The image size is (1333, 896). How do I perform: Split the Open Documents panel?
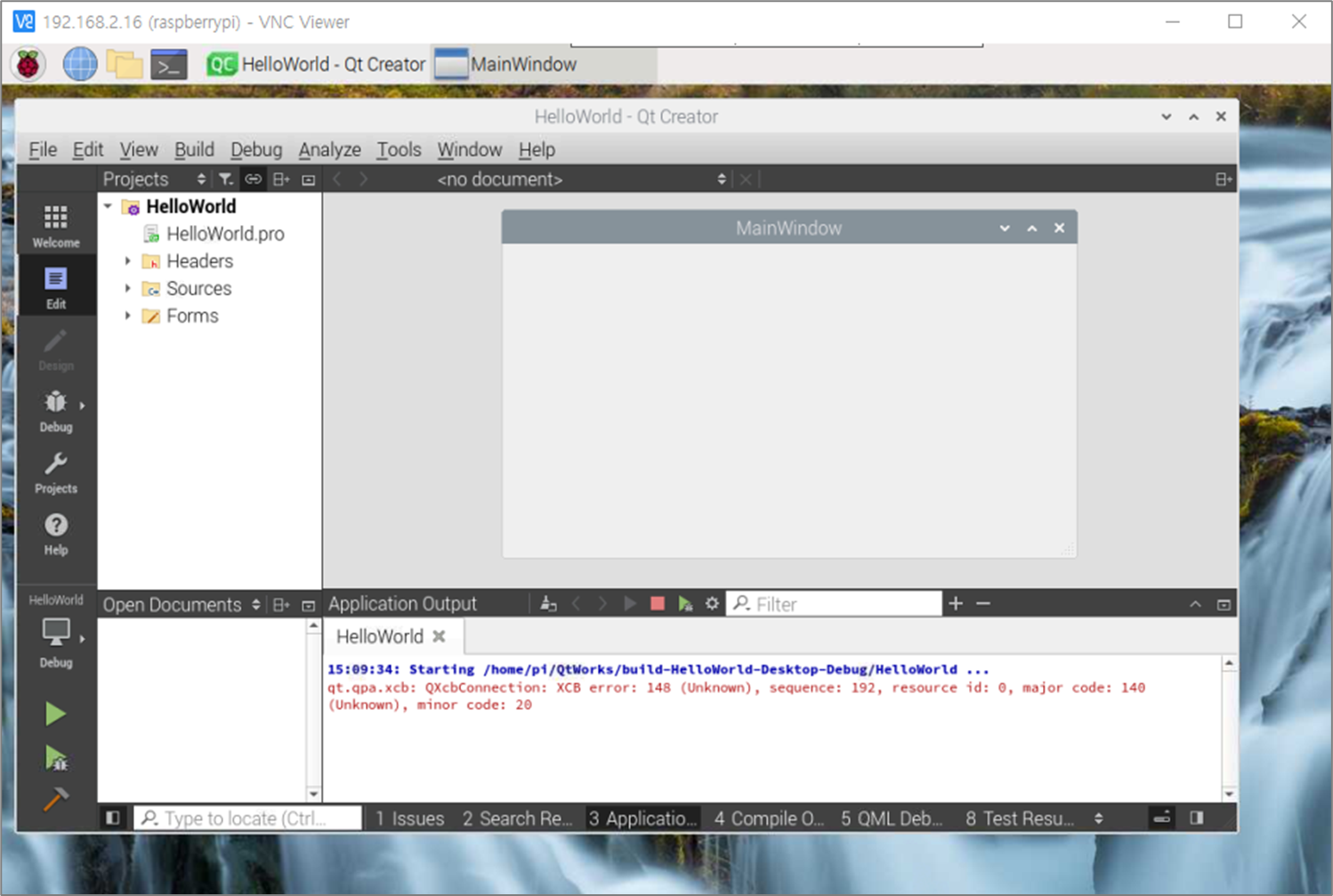tap(281, 604)
